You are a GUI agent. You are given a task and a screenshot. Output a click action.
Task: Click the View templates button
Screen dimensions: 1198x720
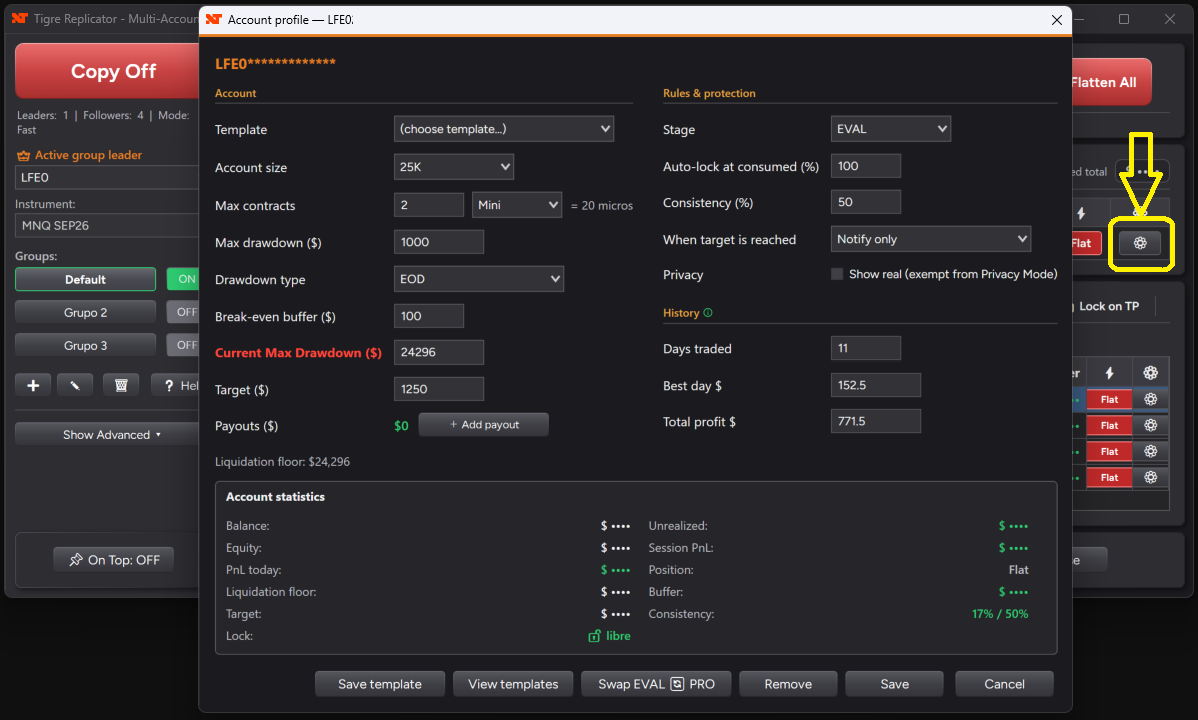point(513,684)
